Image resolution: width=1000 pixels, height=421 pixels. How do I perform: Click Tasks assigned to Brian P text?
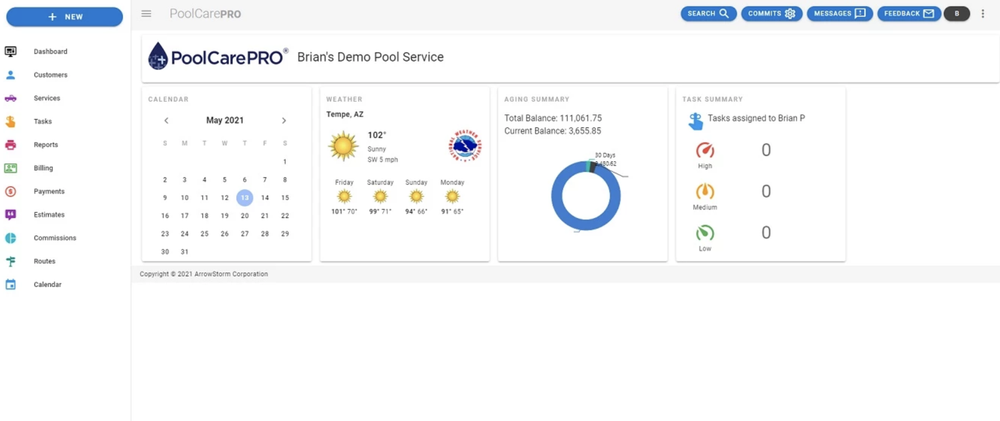756,118
